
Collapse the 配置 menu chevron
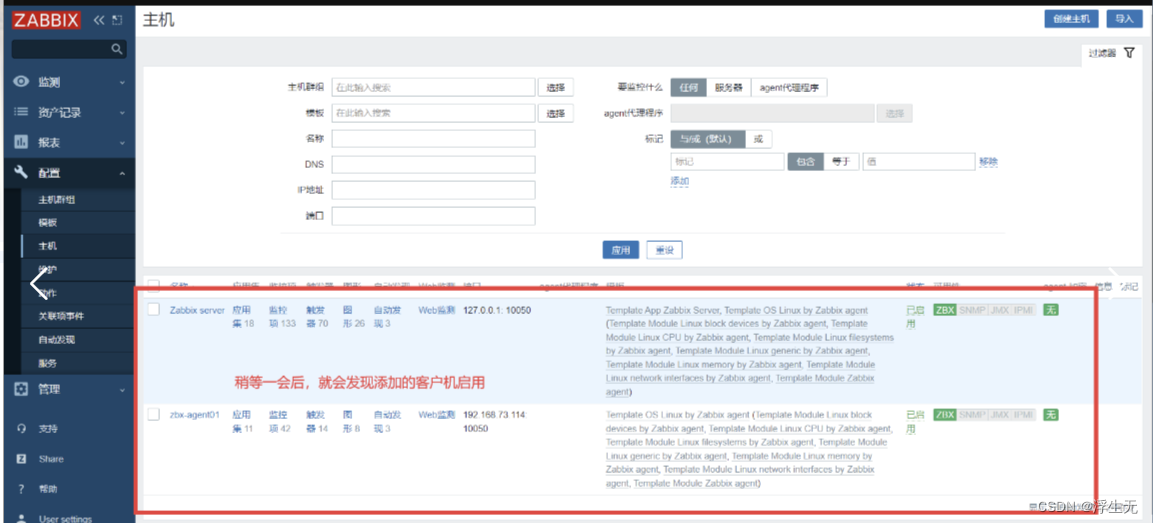click(x=122, y=174)
